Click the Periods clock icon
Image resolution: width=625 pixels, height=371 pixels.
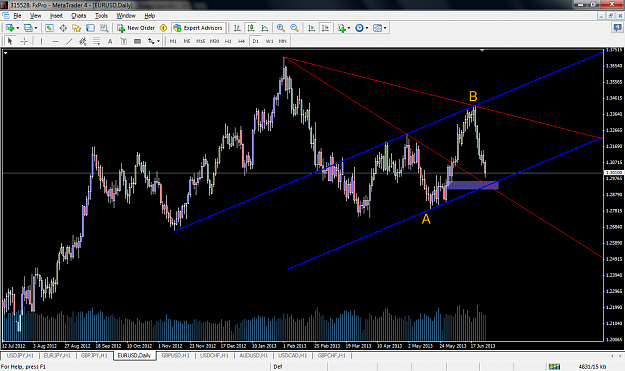359,28
